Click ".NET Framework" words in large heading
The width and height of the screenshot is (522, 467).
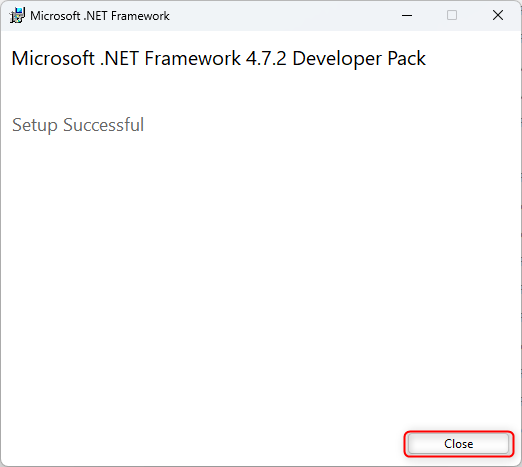pos(170,58)
